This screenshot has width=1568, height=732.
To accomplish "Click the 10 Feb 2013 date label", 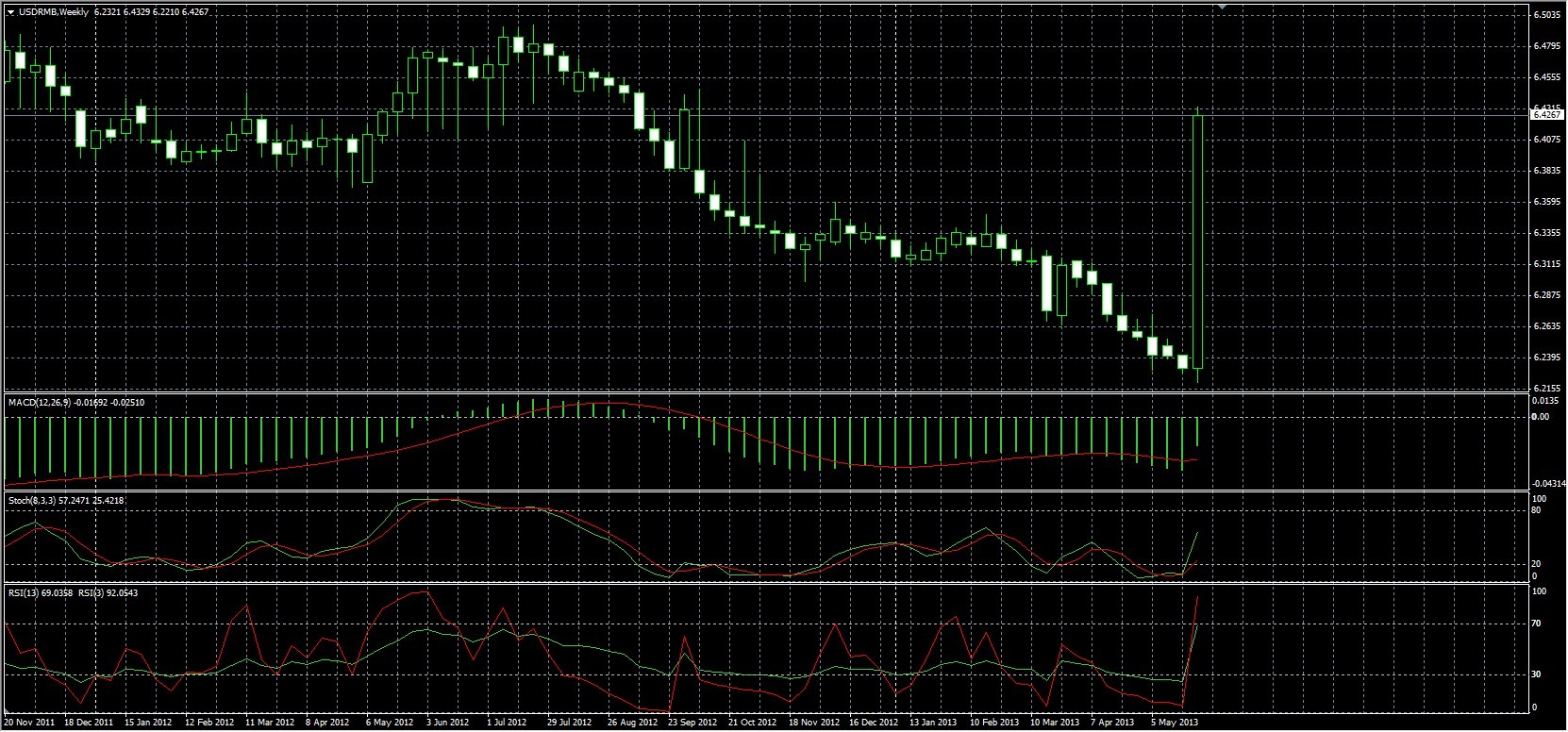I will click(x=993, y=723).
